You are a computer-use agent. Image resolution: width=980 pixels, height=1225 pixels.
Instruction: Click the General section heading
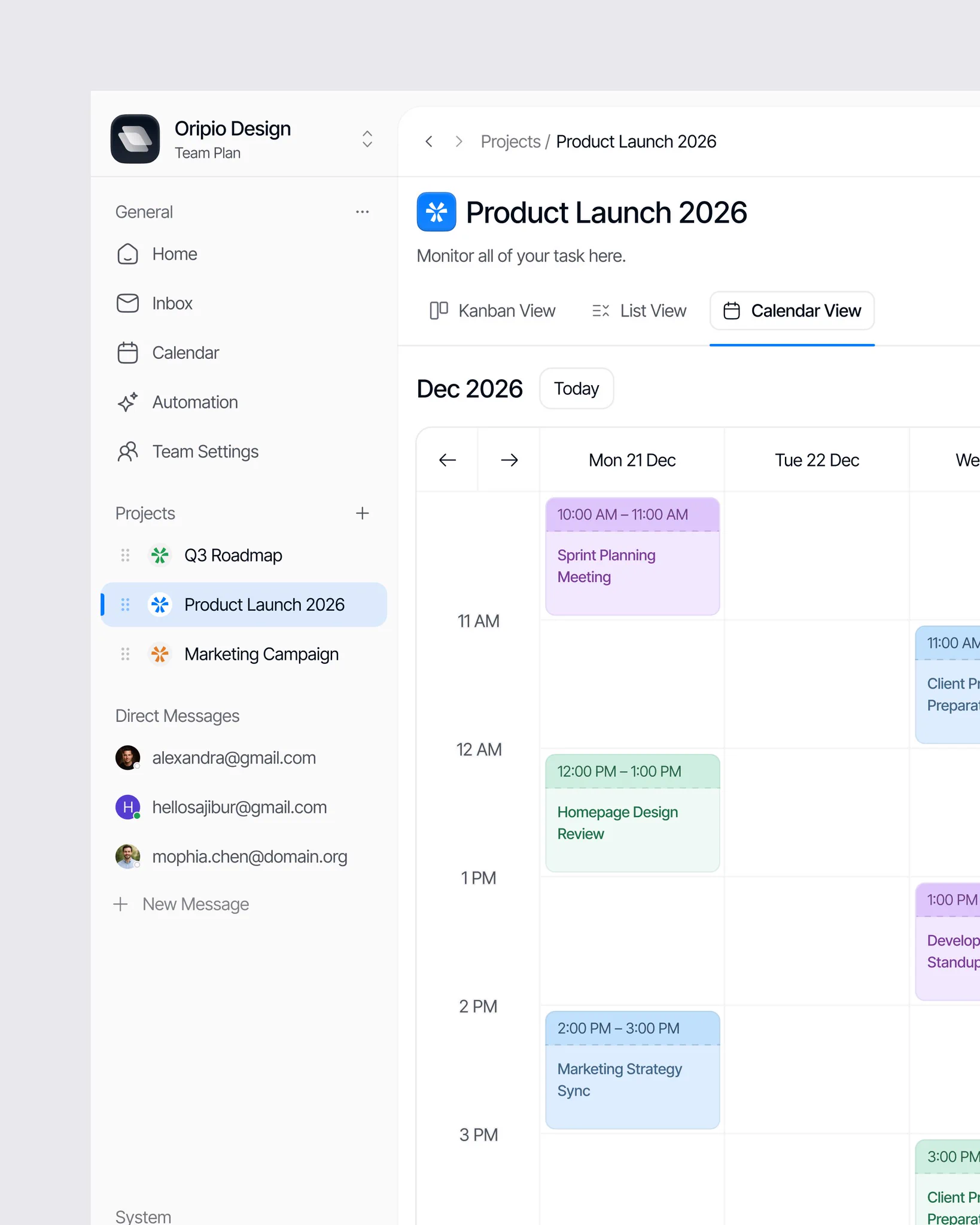click(x=144, y=212)
